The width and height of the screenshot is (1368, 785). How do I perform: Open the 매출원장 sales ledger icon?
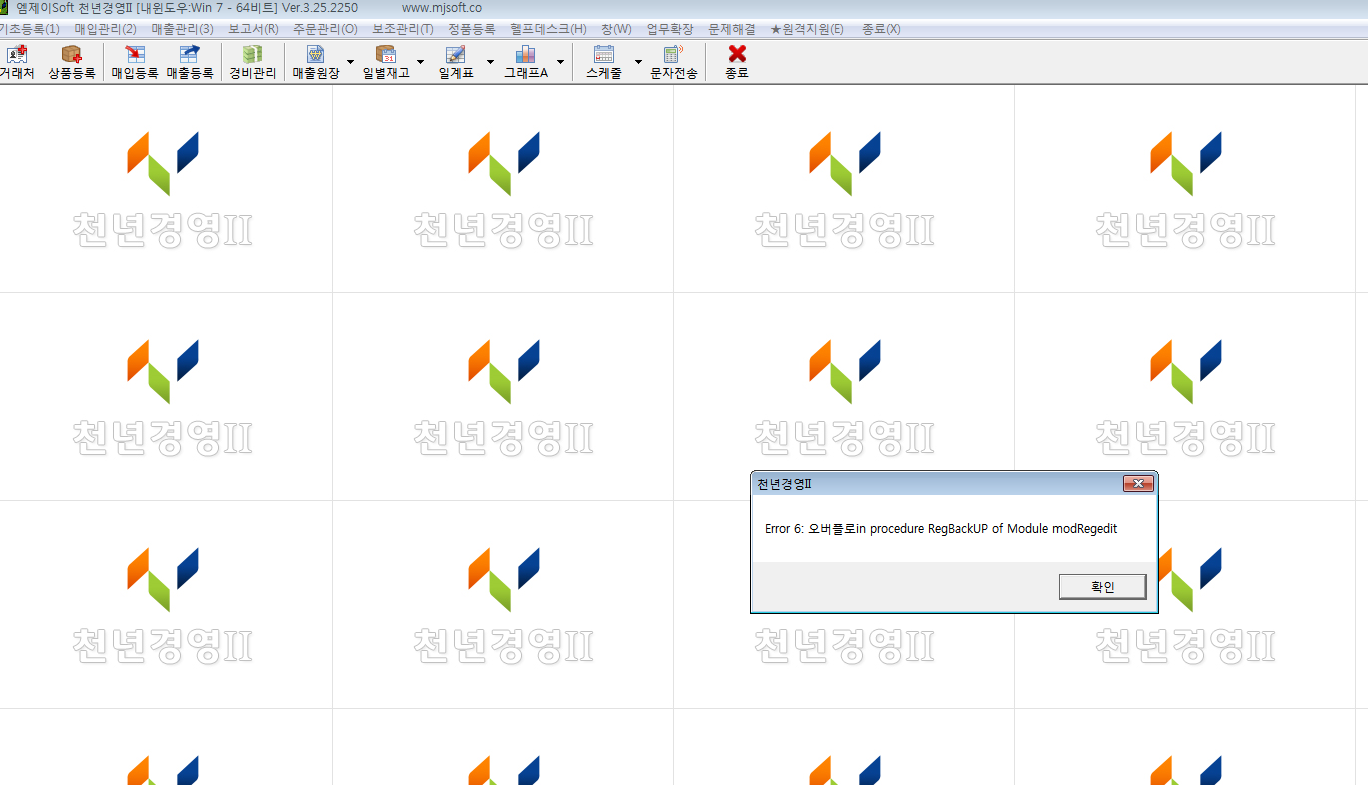click(x=316, y=62)
